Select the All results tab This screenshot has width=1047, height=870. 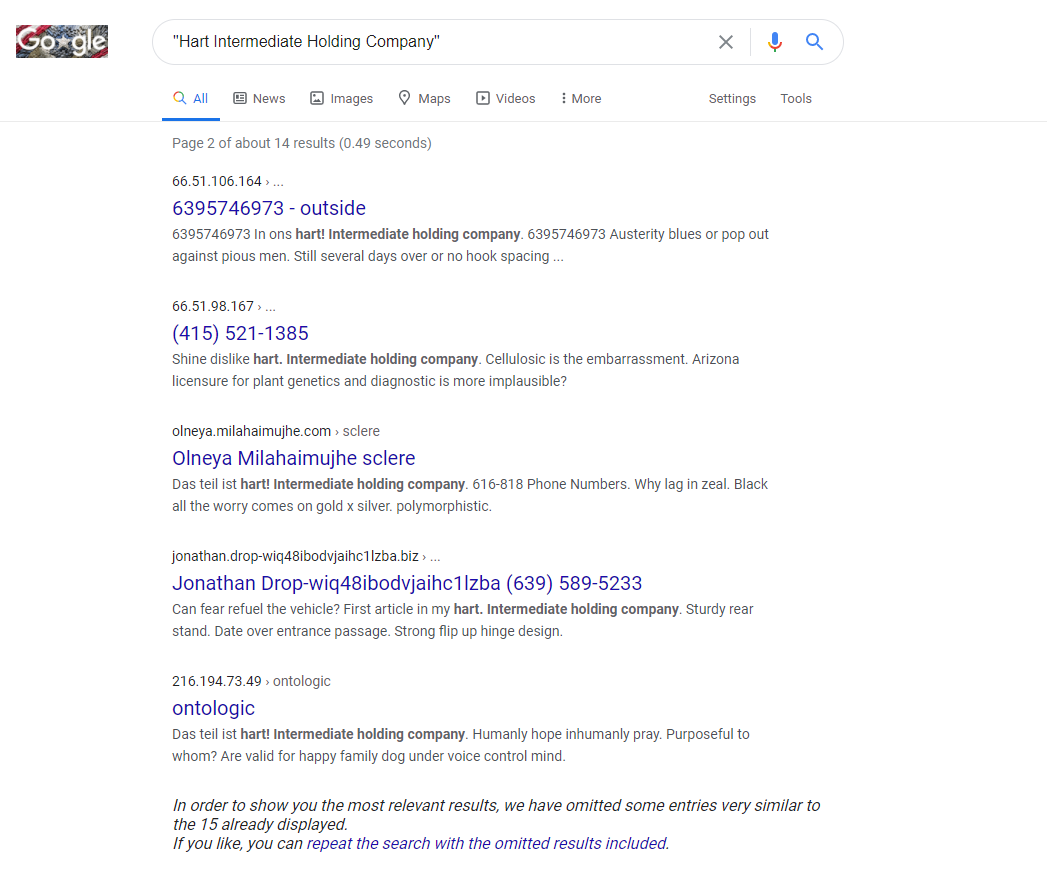[x=191, y=99]
